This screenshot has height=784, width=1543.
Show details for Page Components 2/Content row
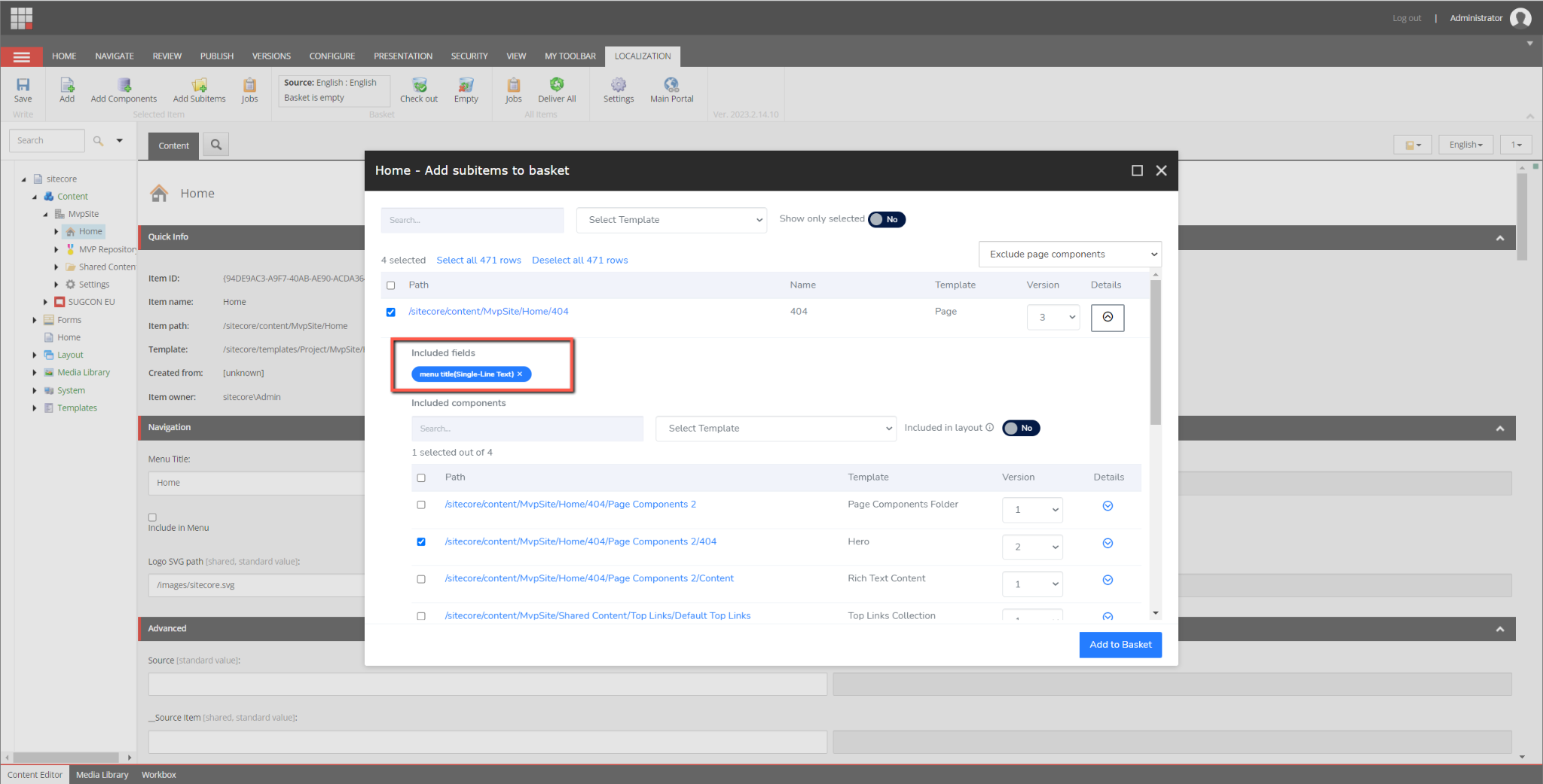(x=1108, y=580)
